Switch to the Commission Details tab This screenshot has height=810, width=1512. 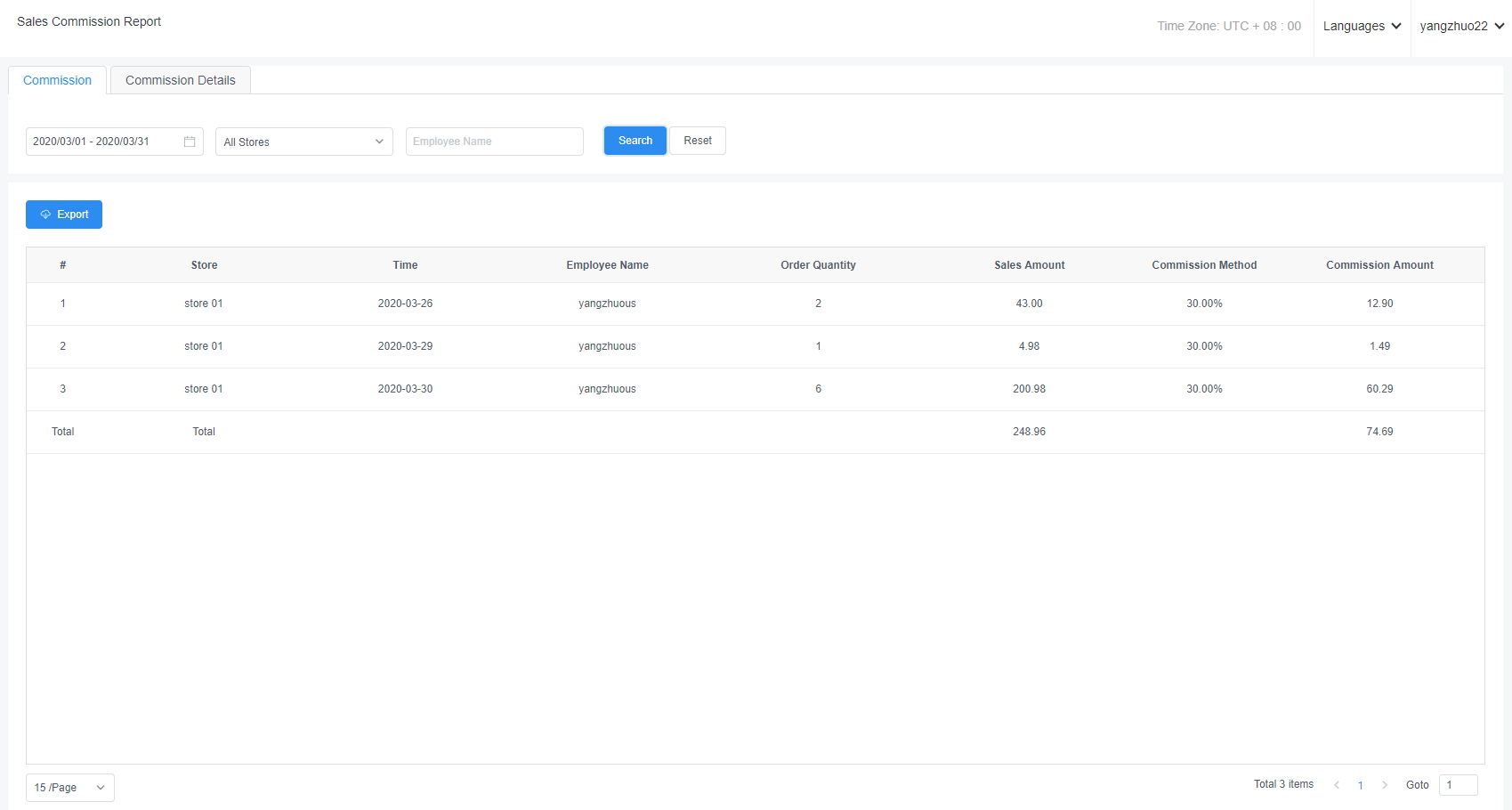point(180,80)
